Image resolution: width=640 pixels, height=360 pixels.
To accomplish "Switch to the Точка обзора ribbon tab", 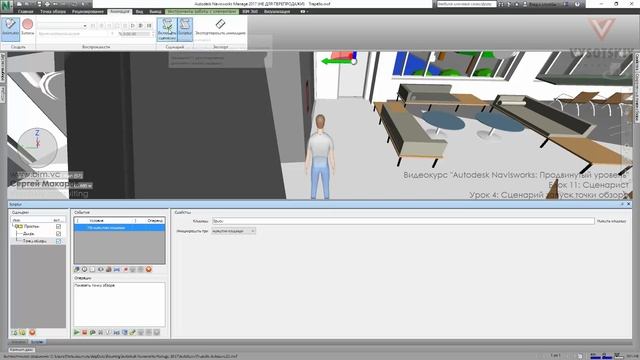I will [x=53, y=11].
